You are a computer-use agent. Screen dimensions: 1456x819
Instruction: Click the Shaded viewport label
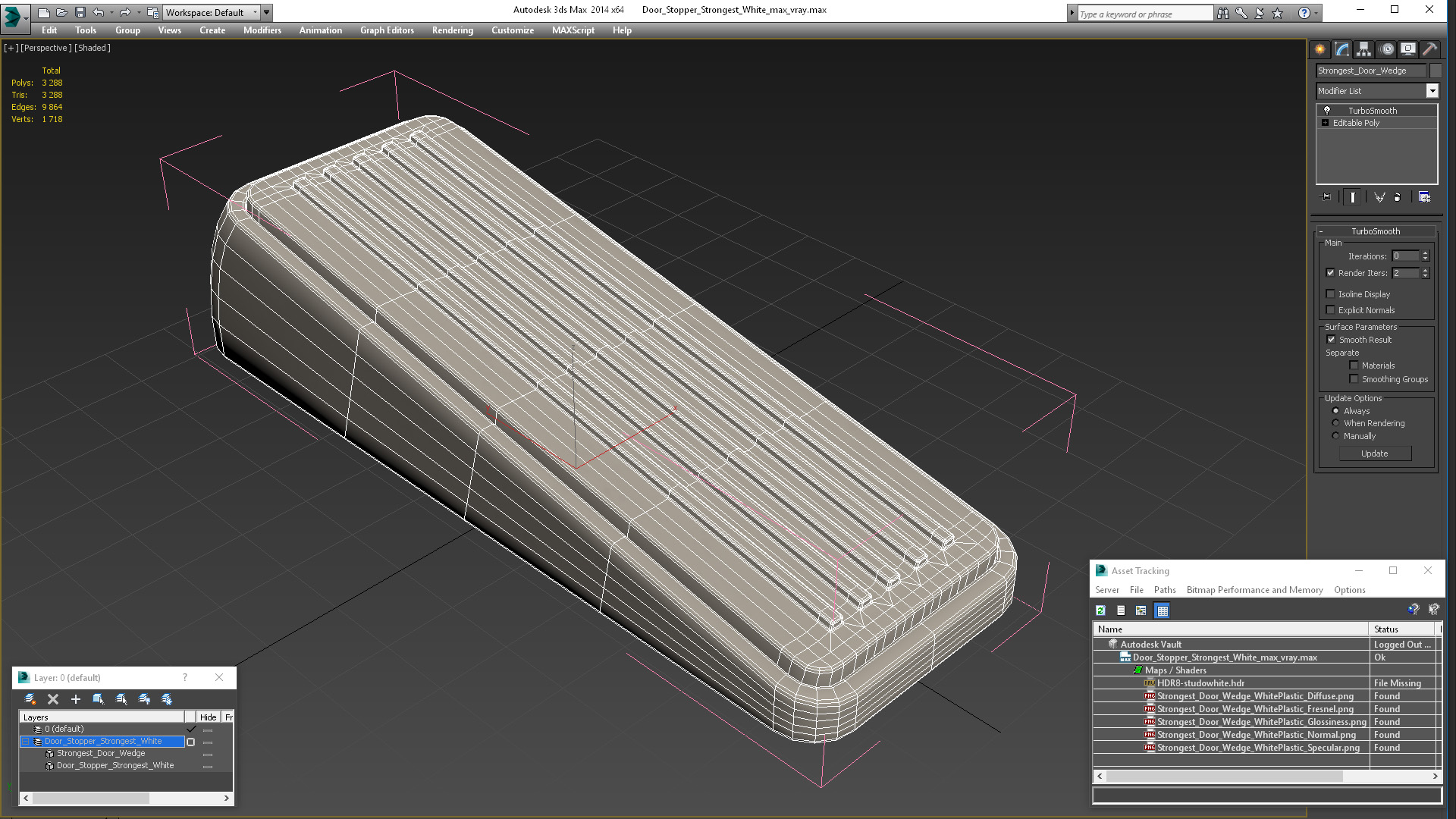93,48
